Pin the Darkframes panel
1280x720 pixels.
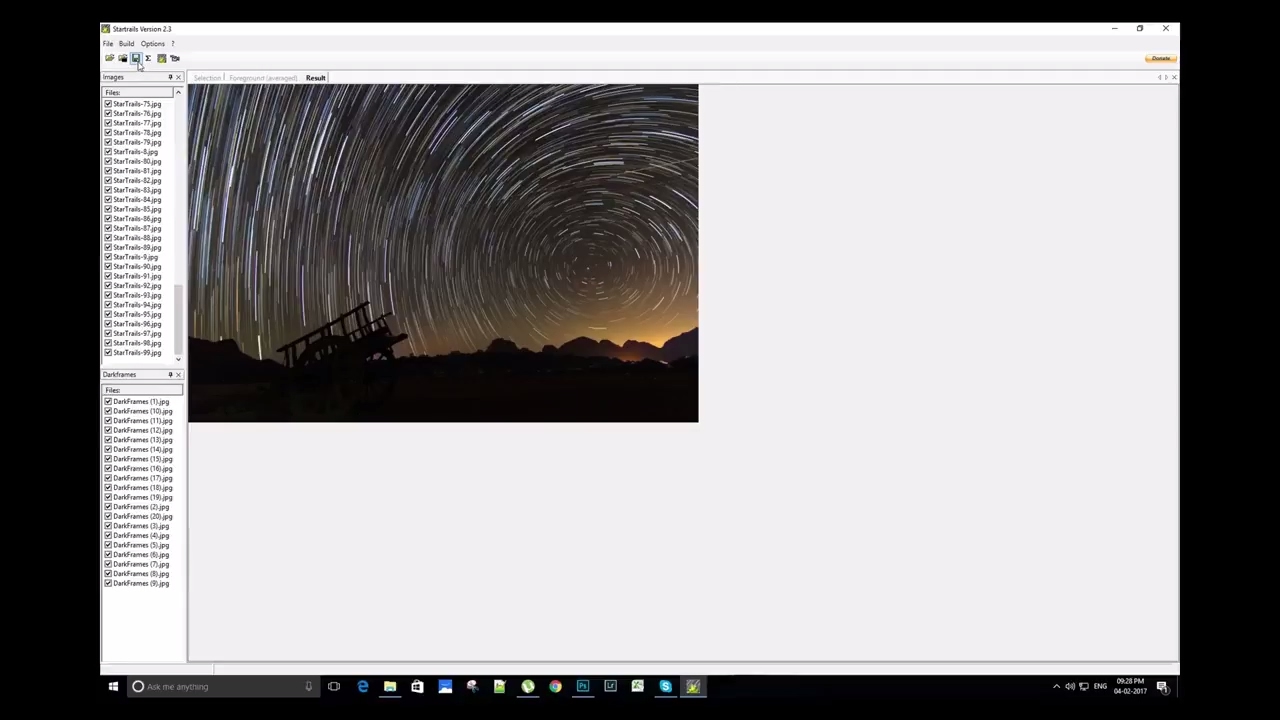pyautogui.click(x=170, y=374)
